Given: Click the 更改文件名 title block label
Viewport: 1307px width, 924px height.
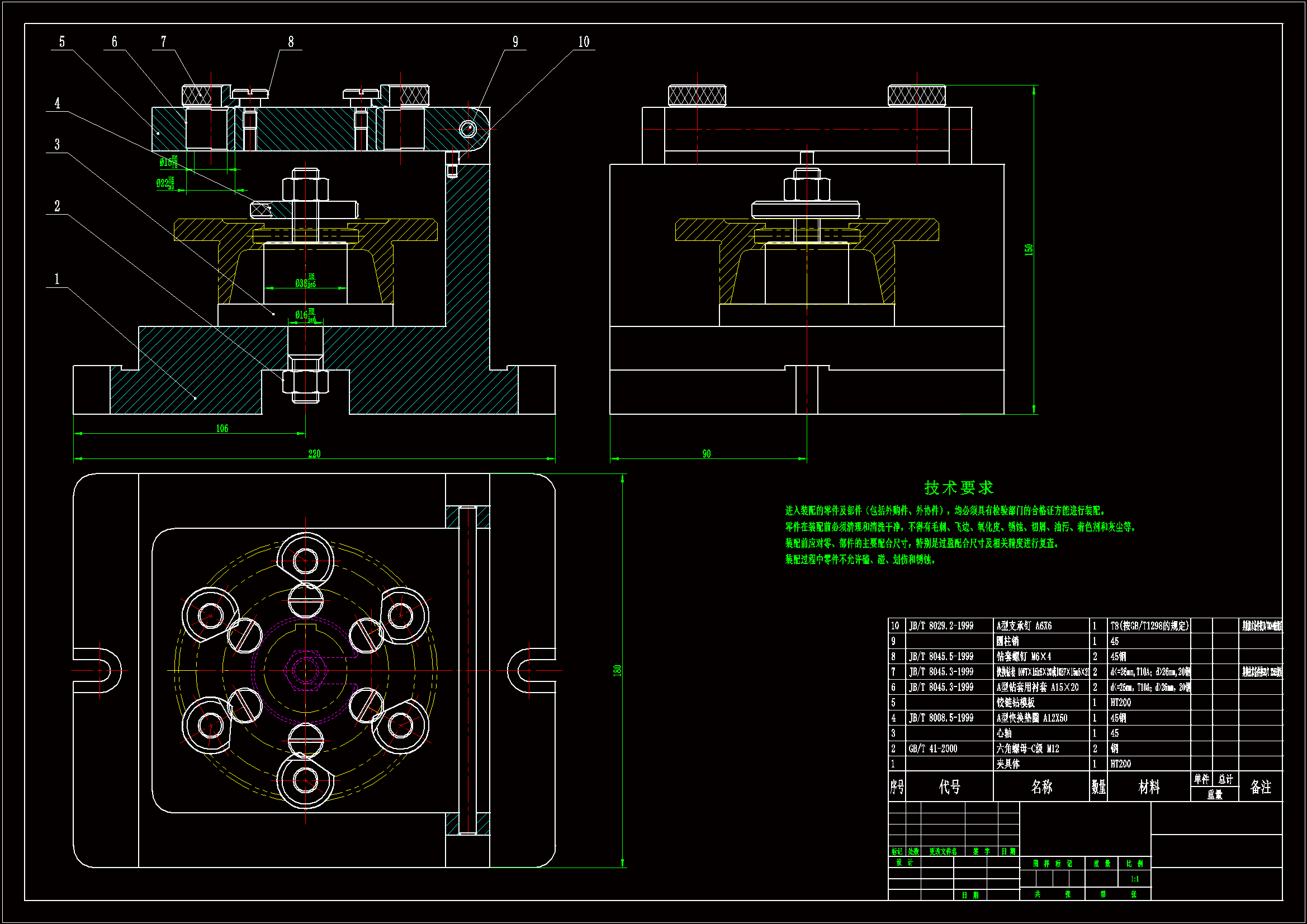Looking at the screenshot, I should 943,852.
